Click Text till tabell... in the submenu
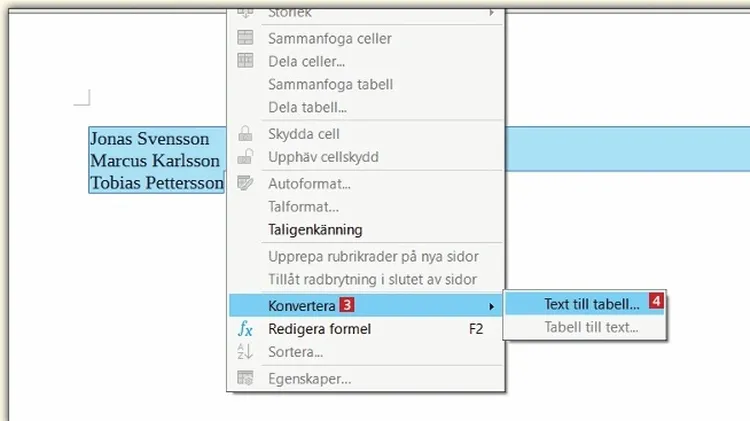This screenshot has height=421, width=750. click(591, 304)
